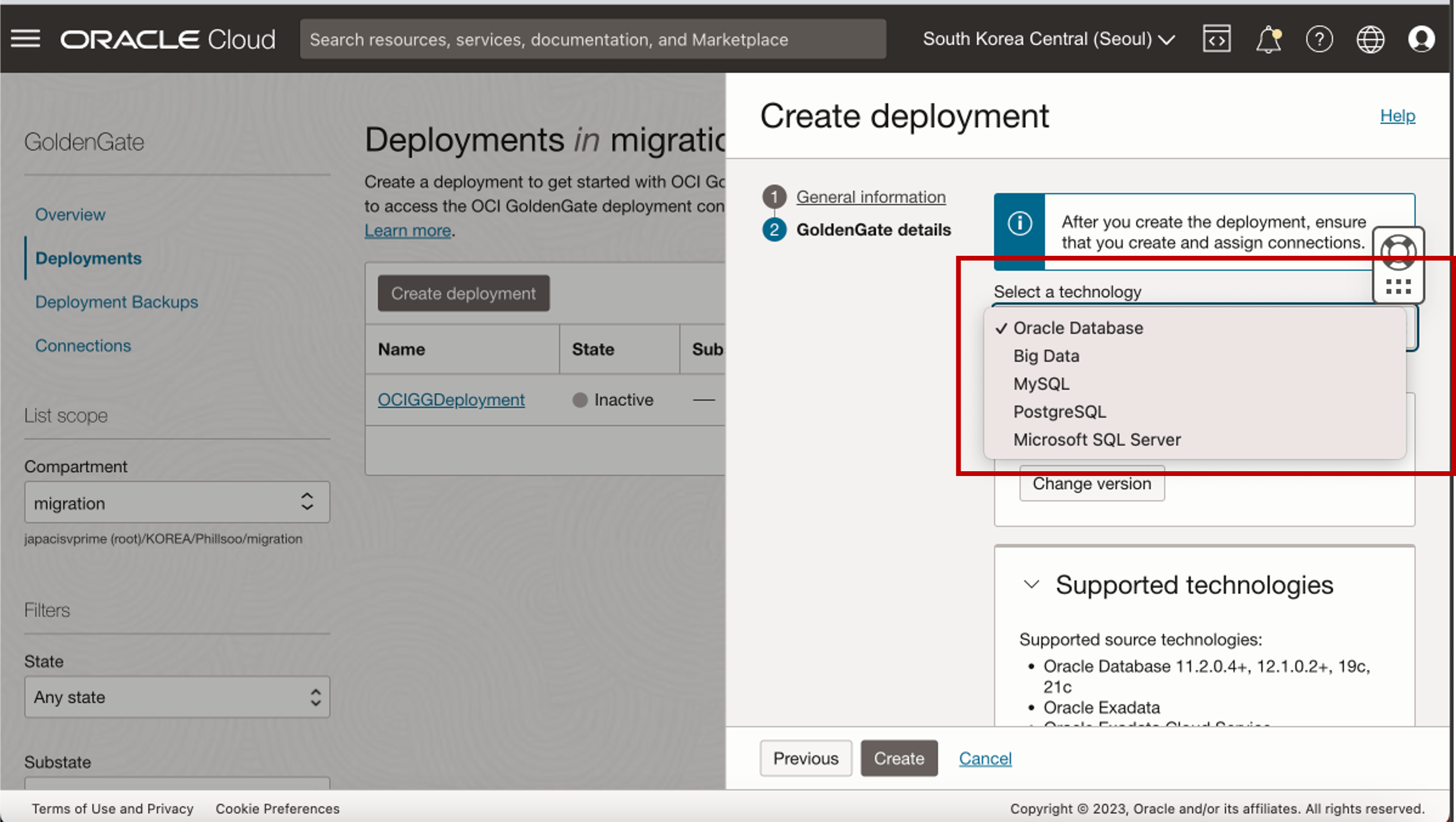The image size is (1456, 822).
Task: Click the Oracle Cloud logo
Action: (168, 39)
